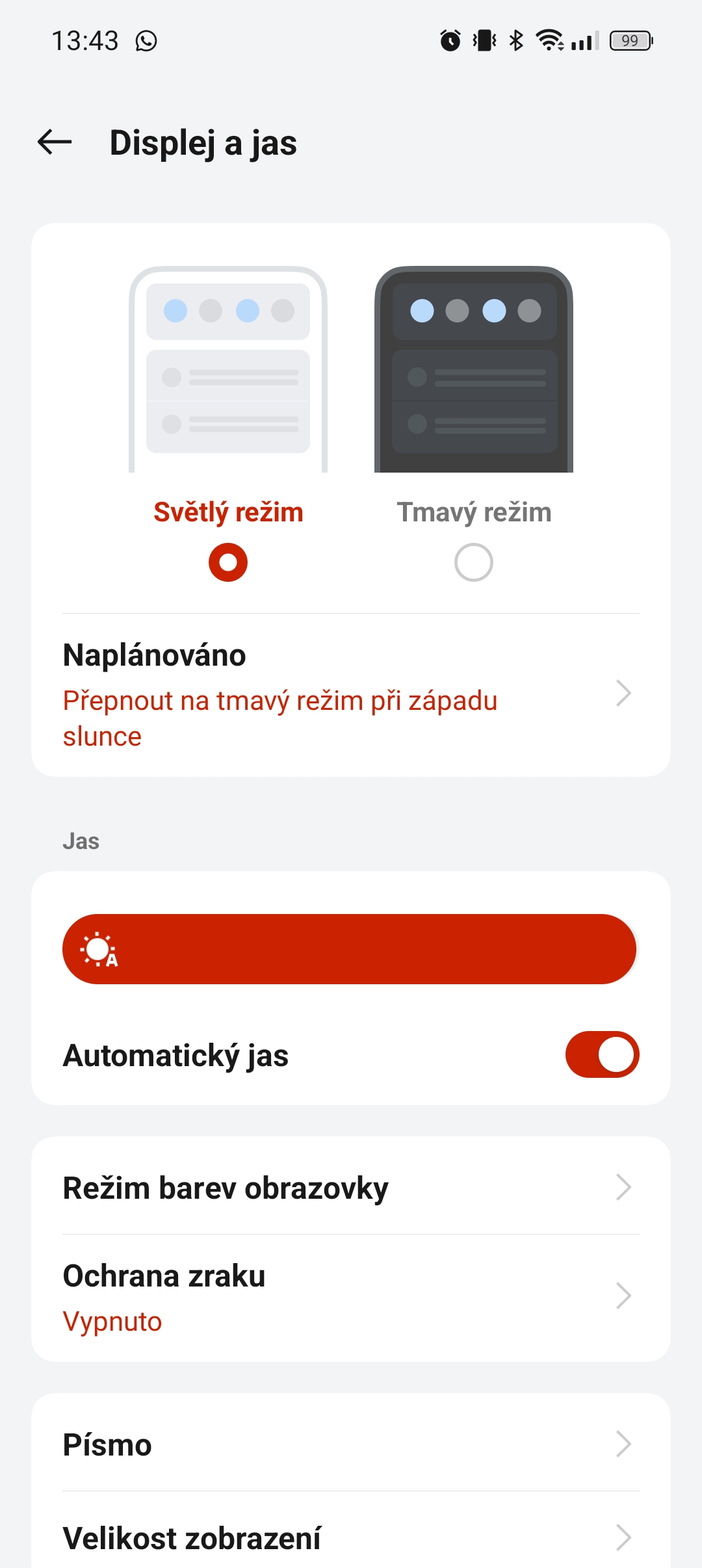Tap the back arrow icon
This screenshot has height=1568, width=702.
click(55, 142)
